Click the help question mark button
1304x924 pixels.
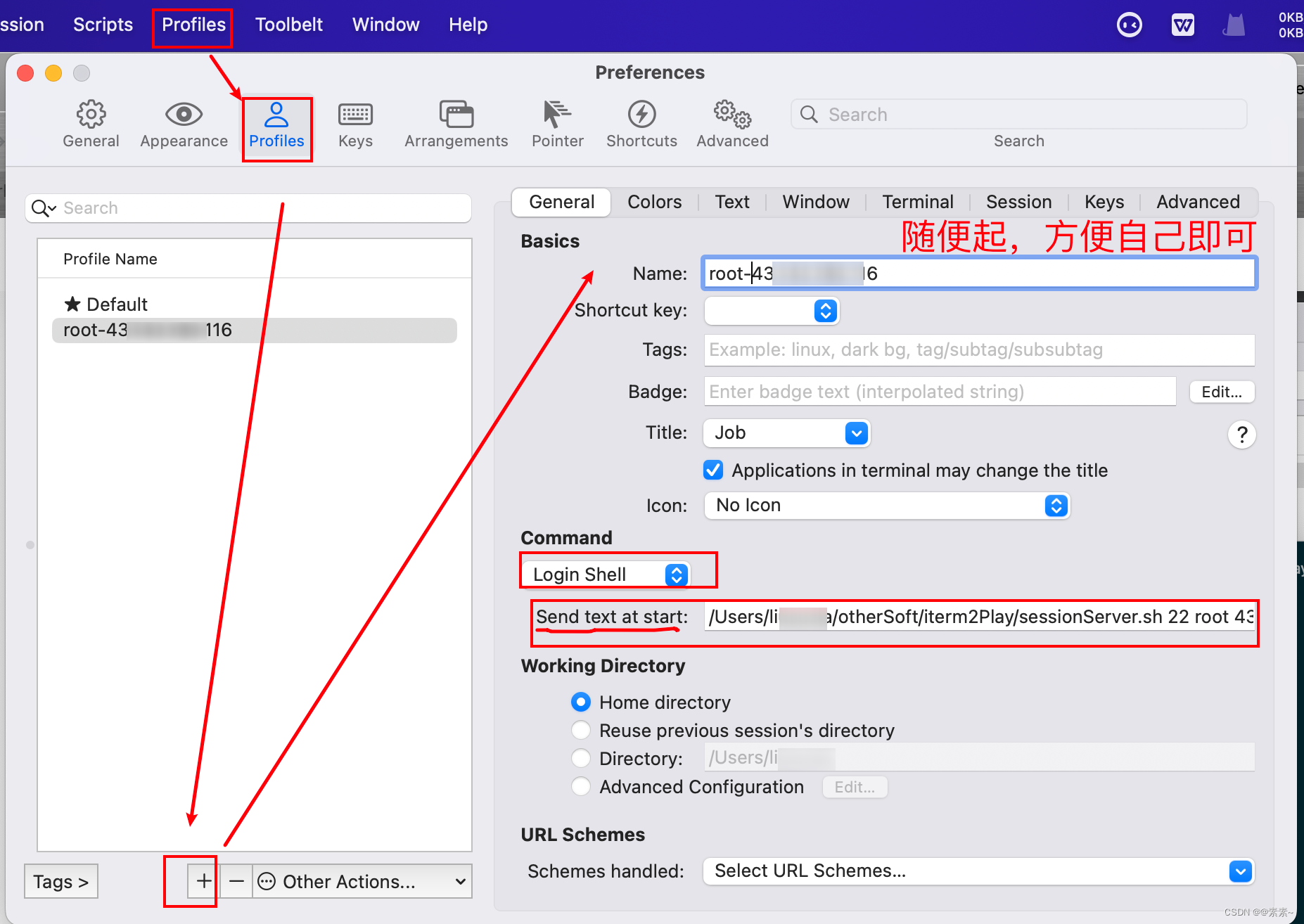point(1241,435)
